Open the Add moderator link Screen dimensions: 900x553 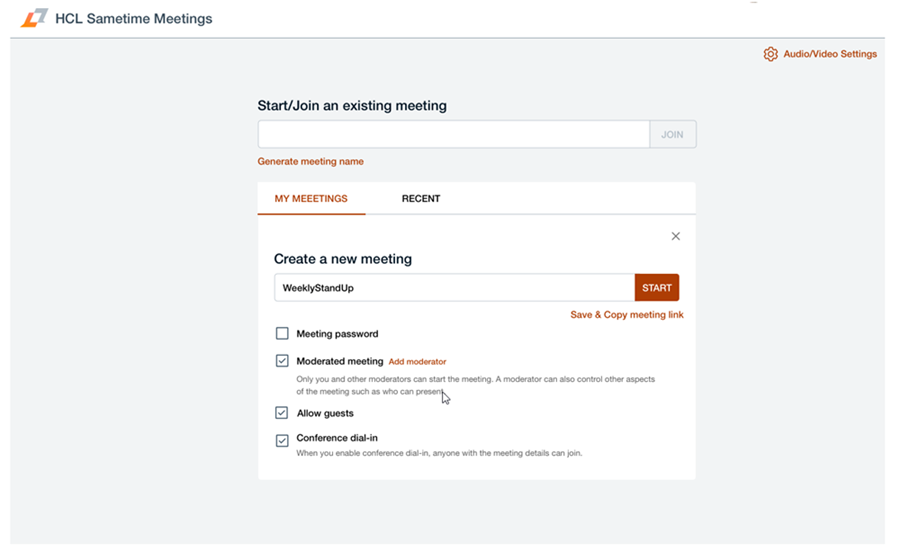(417, 362)
